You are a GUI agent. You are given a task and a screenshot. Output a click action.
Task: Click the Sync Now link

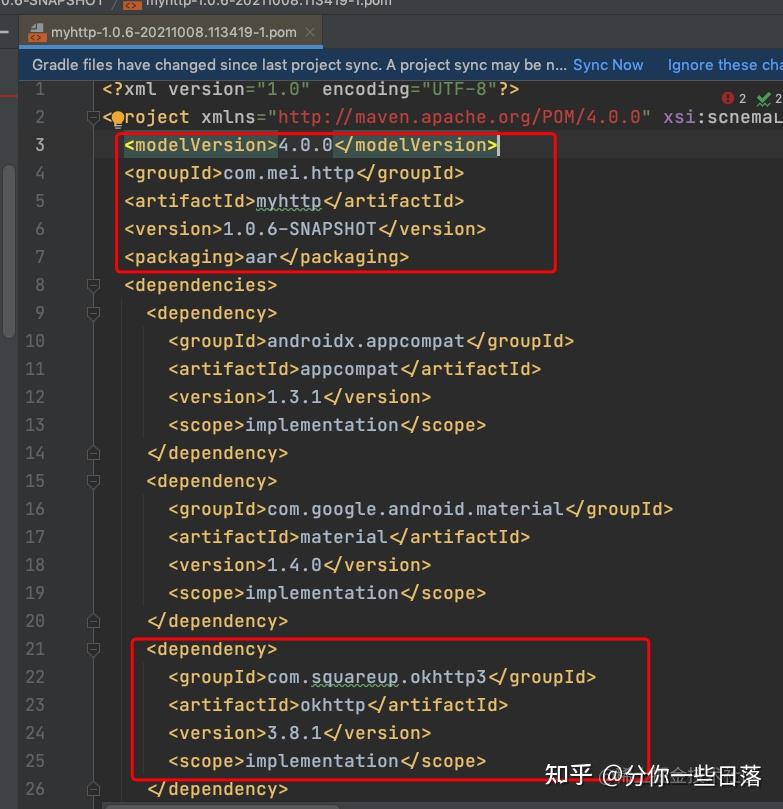click(x=608, y=65)
